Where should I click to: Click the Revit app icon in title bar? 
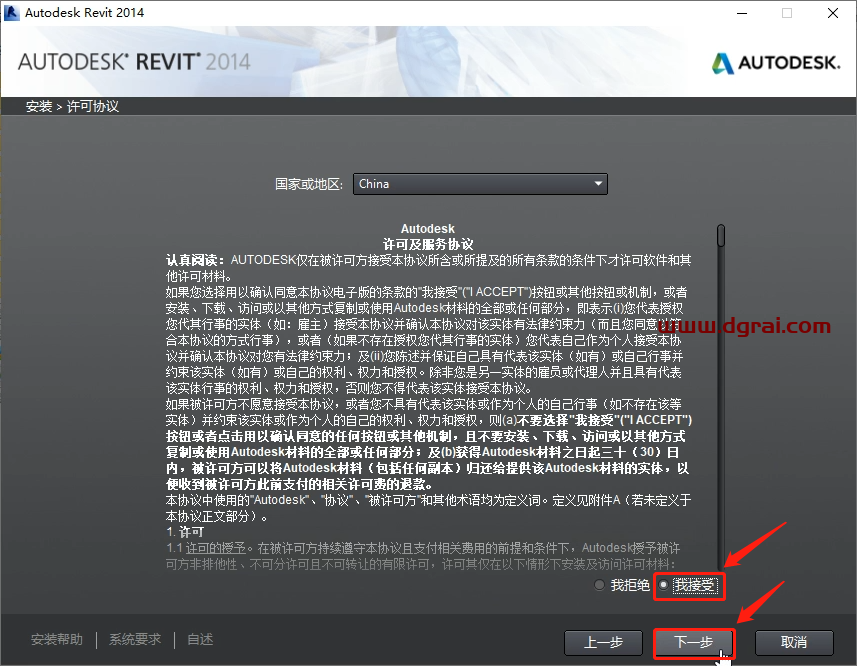point(11,13)
